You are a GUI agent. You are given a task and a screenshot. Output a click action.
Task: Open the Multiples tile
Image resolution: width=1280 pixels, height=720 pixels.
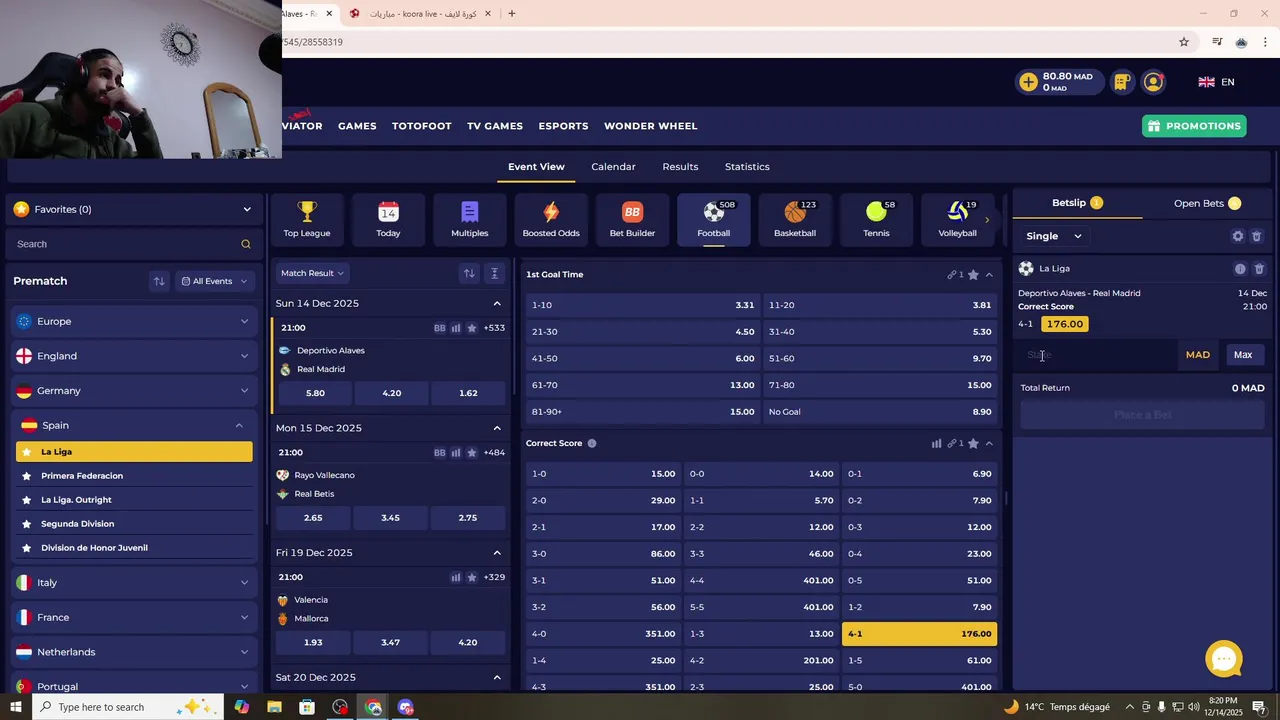click(470, 219)
